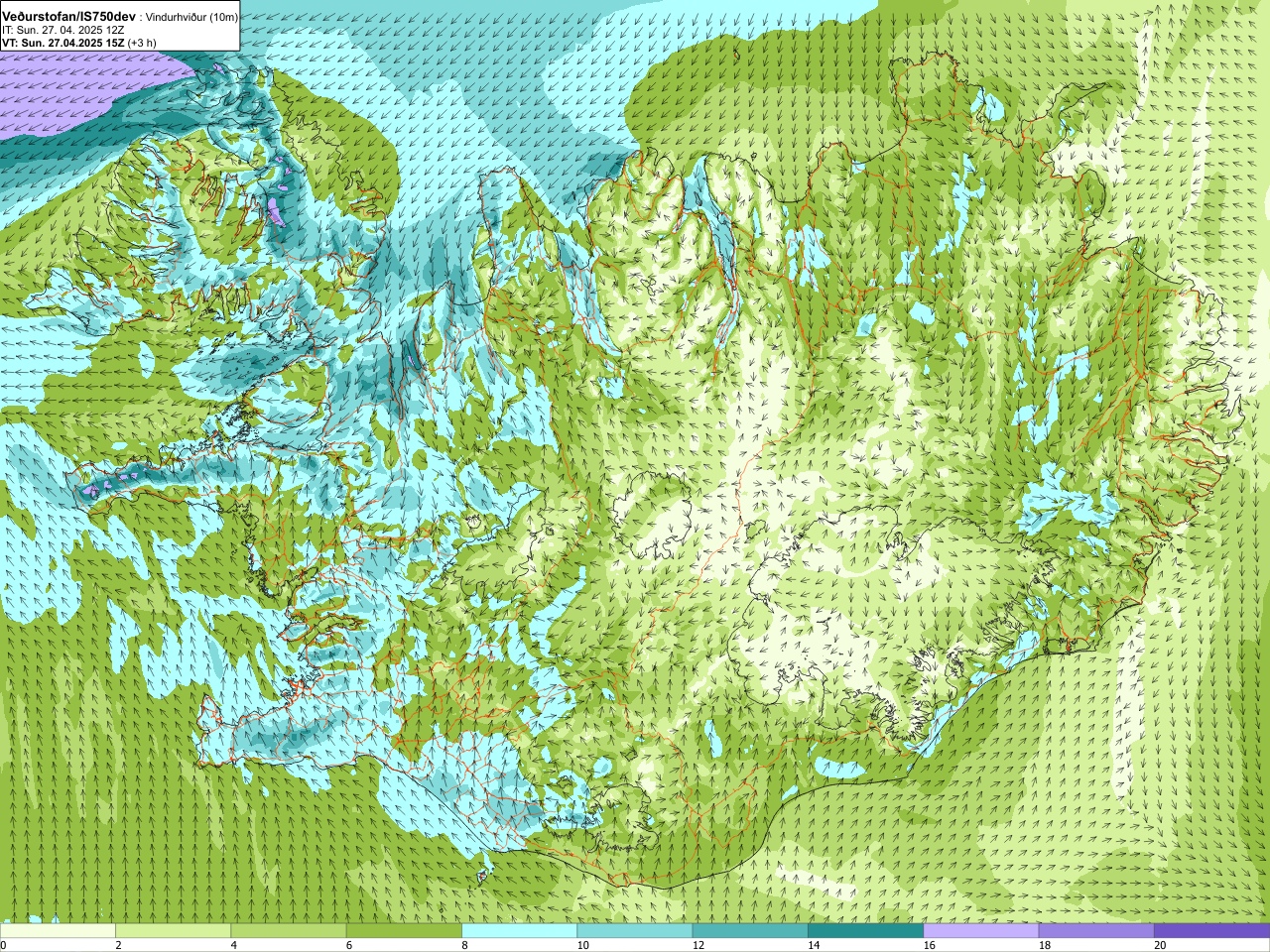
Task: Click the legend scale value 14
Action: pos(814,945)
